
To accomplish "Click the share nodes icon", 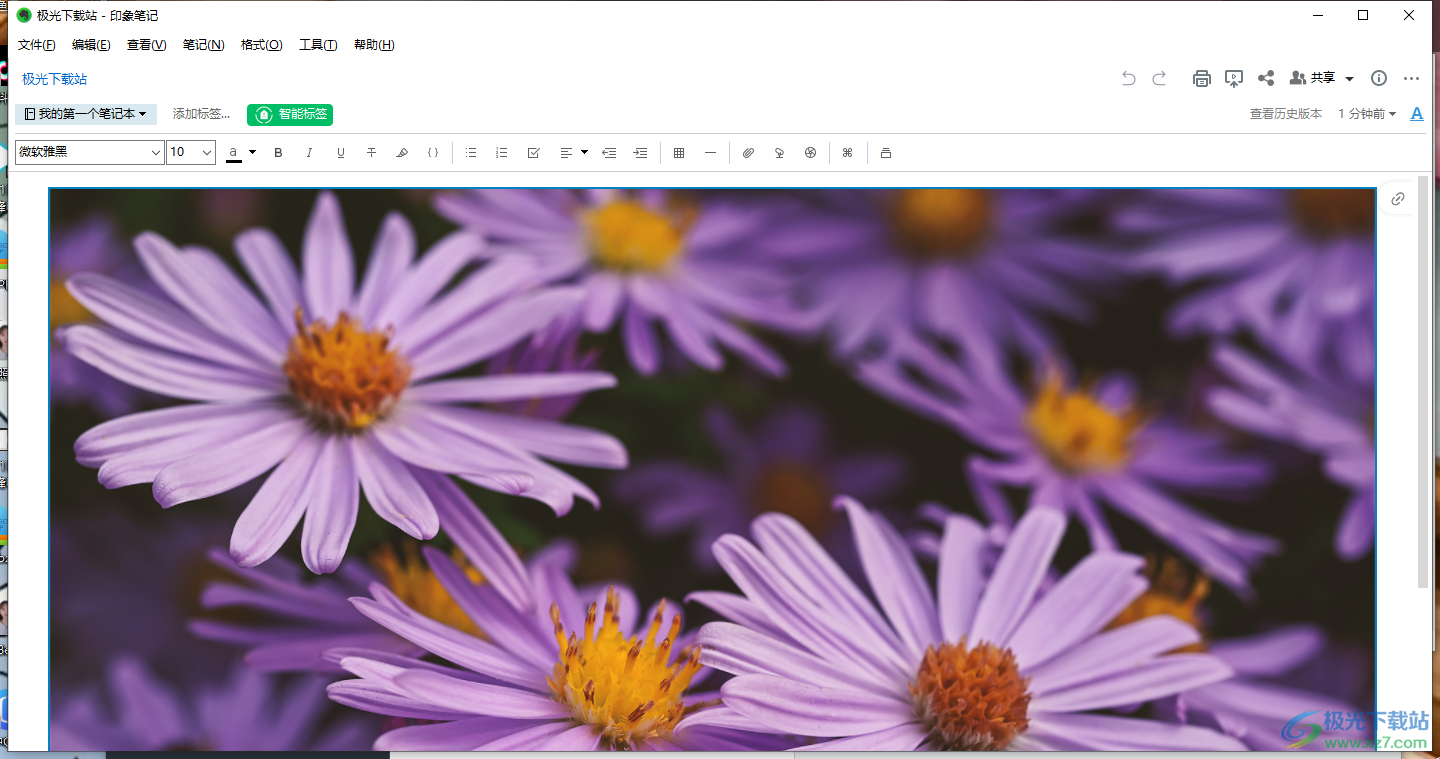I will pos(1266,78).
